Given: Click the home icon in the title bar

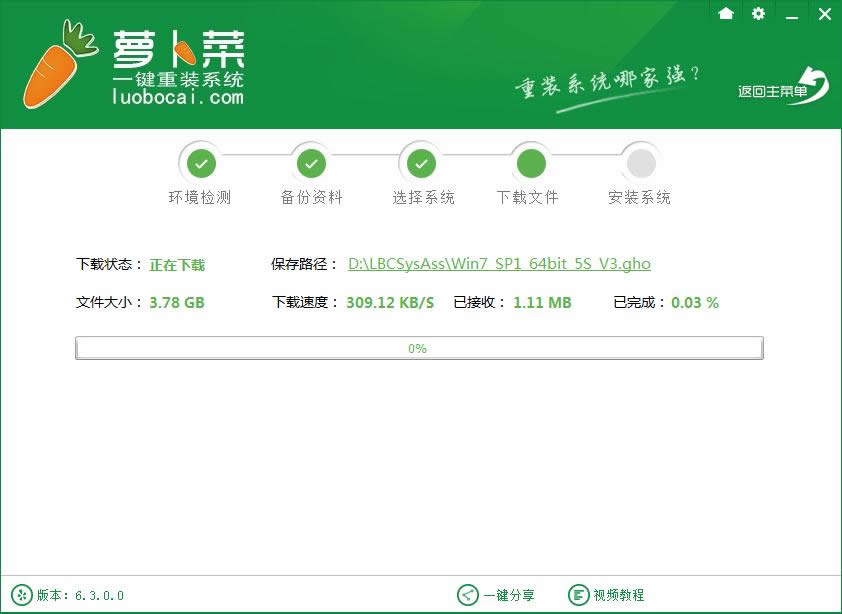Looking at the screenshot, I should tap(726, 14).
